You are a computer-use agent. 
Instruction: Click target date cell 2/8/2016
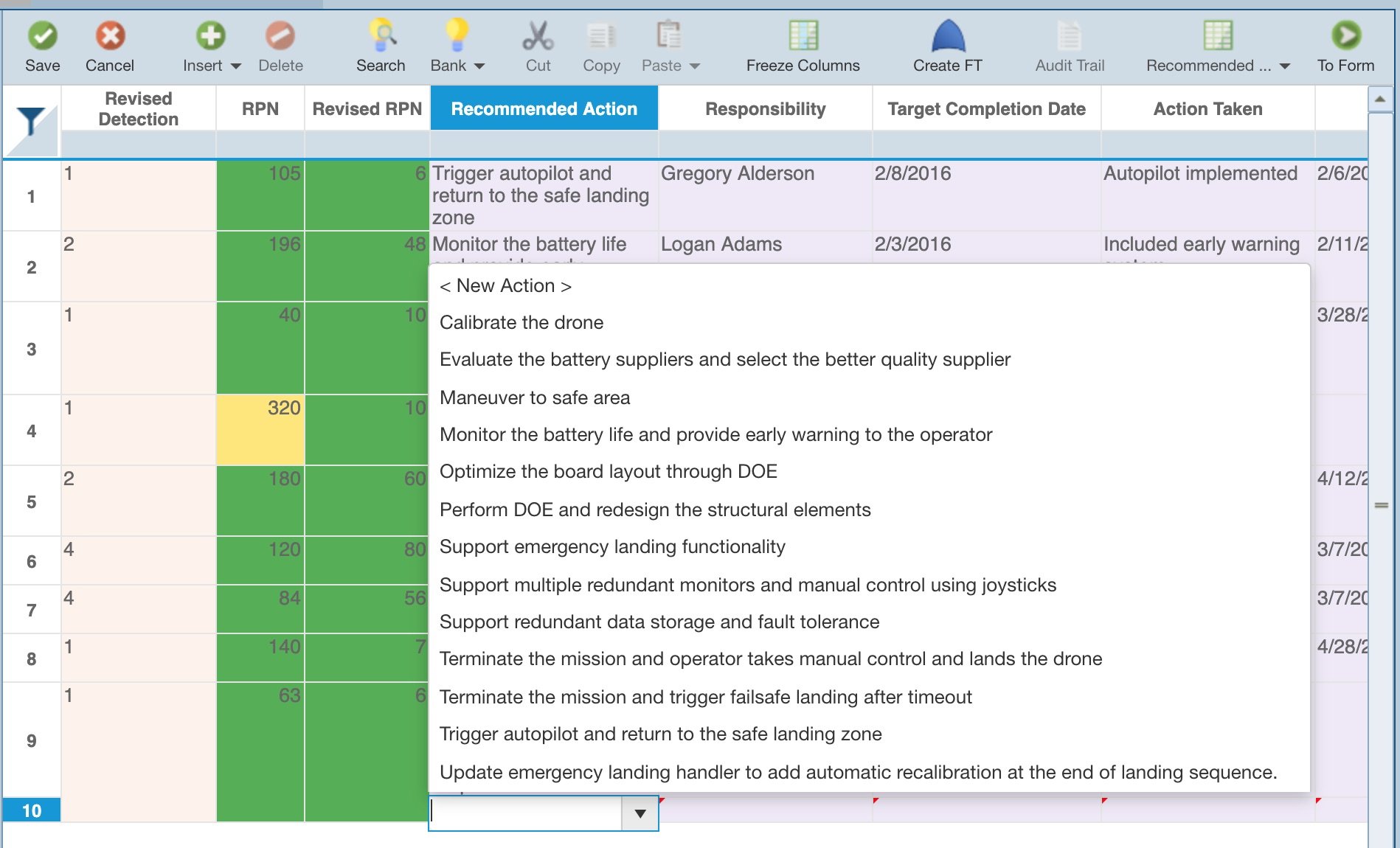(x=987, y=195)
